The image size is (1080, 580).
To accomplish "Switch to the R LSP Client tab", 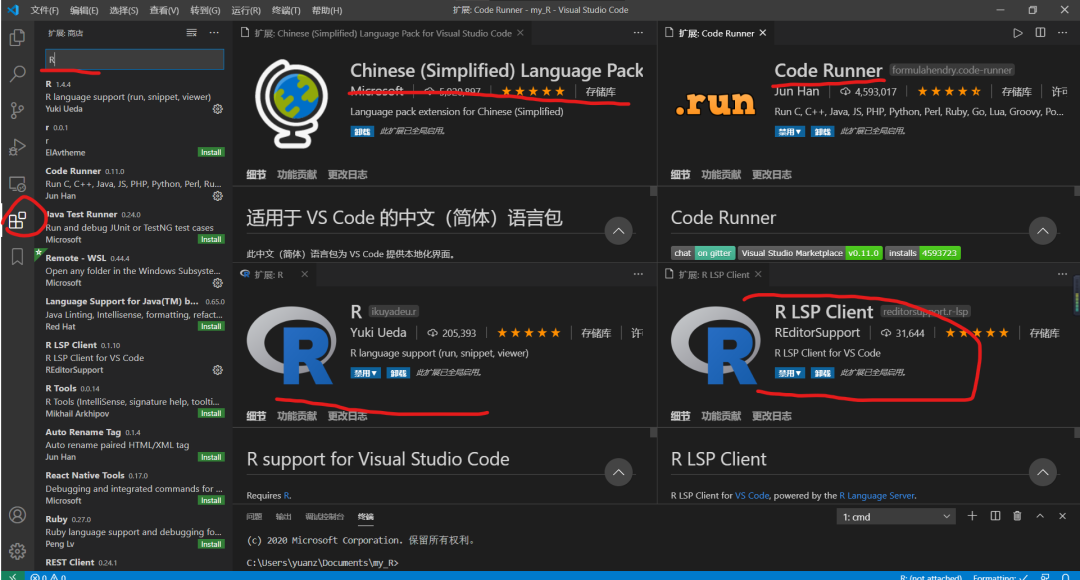I will coord(714,274).
